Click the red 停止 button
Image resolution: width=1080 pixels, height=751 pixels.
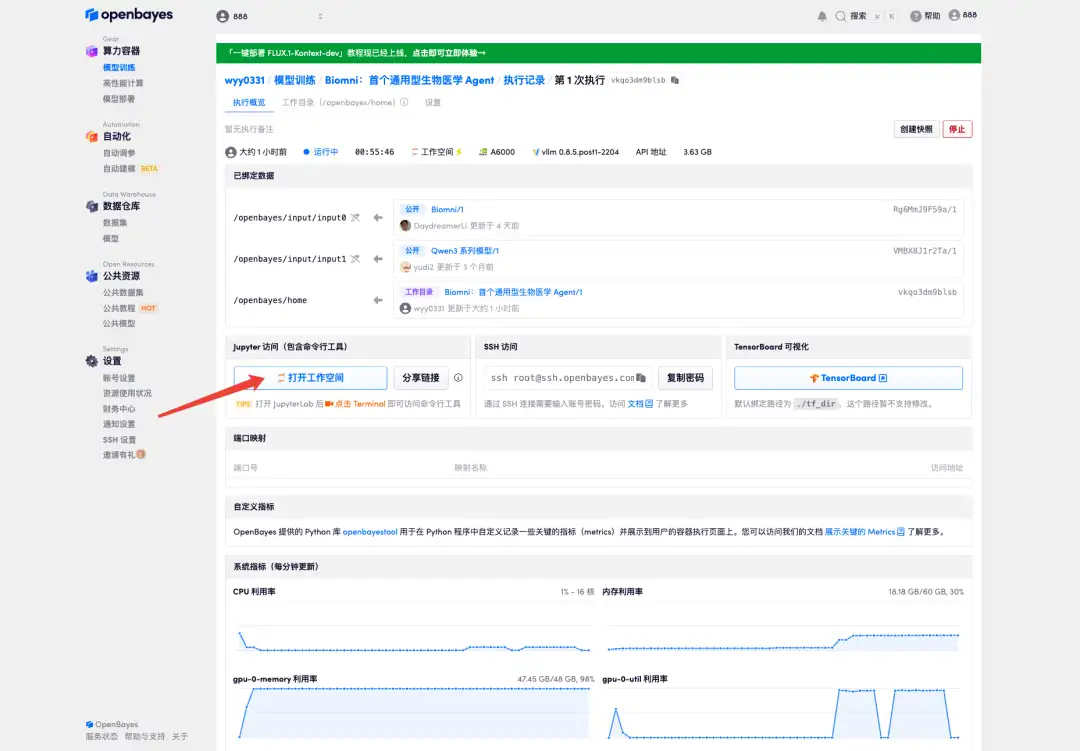(957, 129)
